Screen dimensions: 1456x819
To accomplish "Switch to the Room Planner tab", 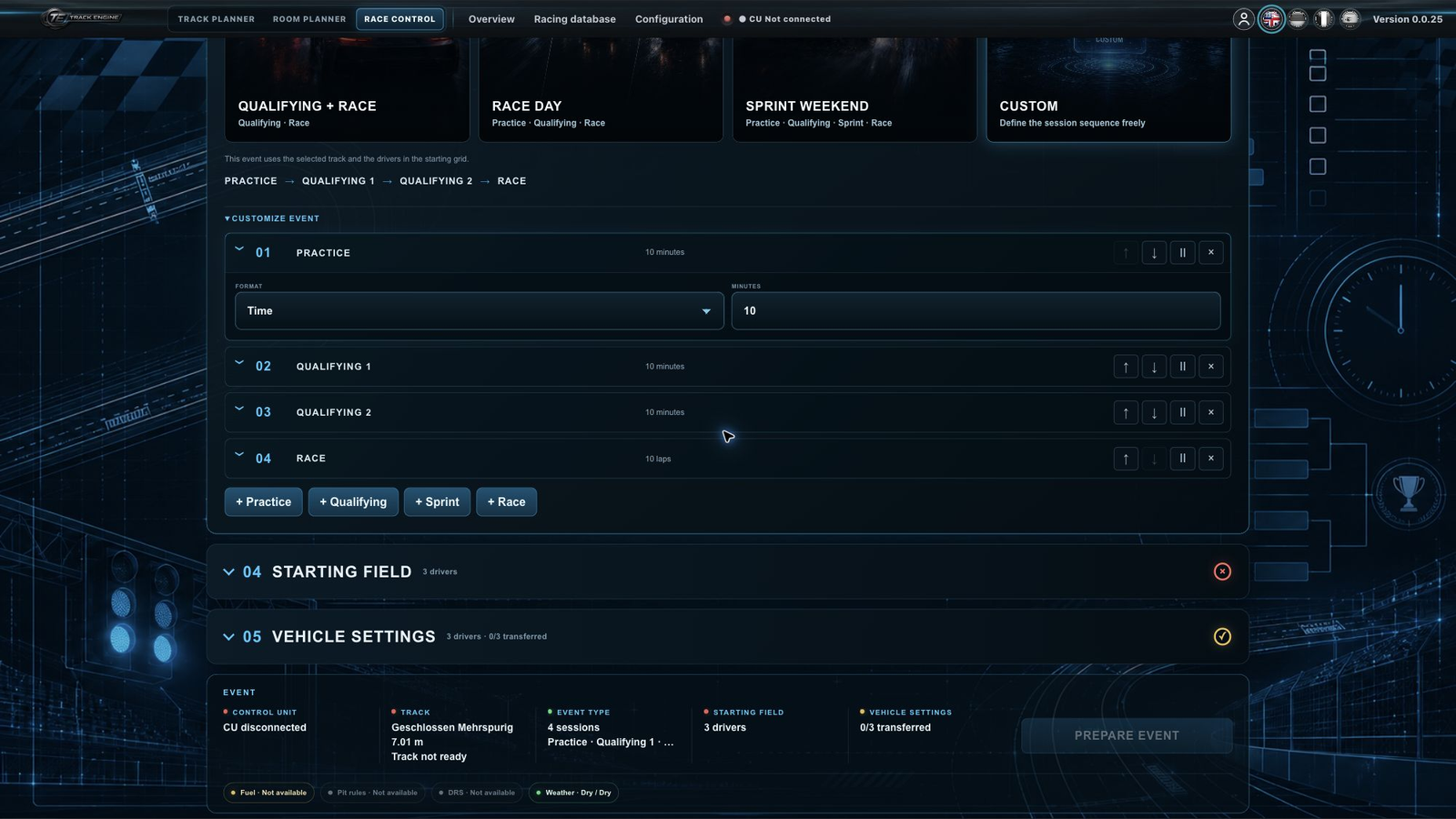I will pyautogui.click(x=309, y=19).
